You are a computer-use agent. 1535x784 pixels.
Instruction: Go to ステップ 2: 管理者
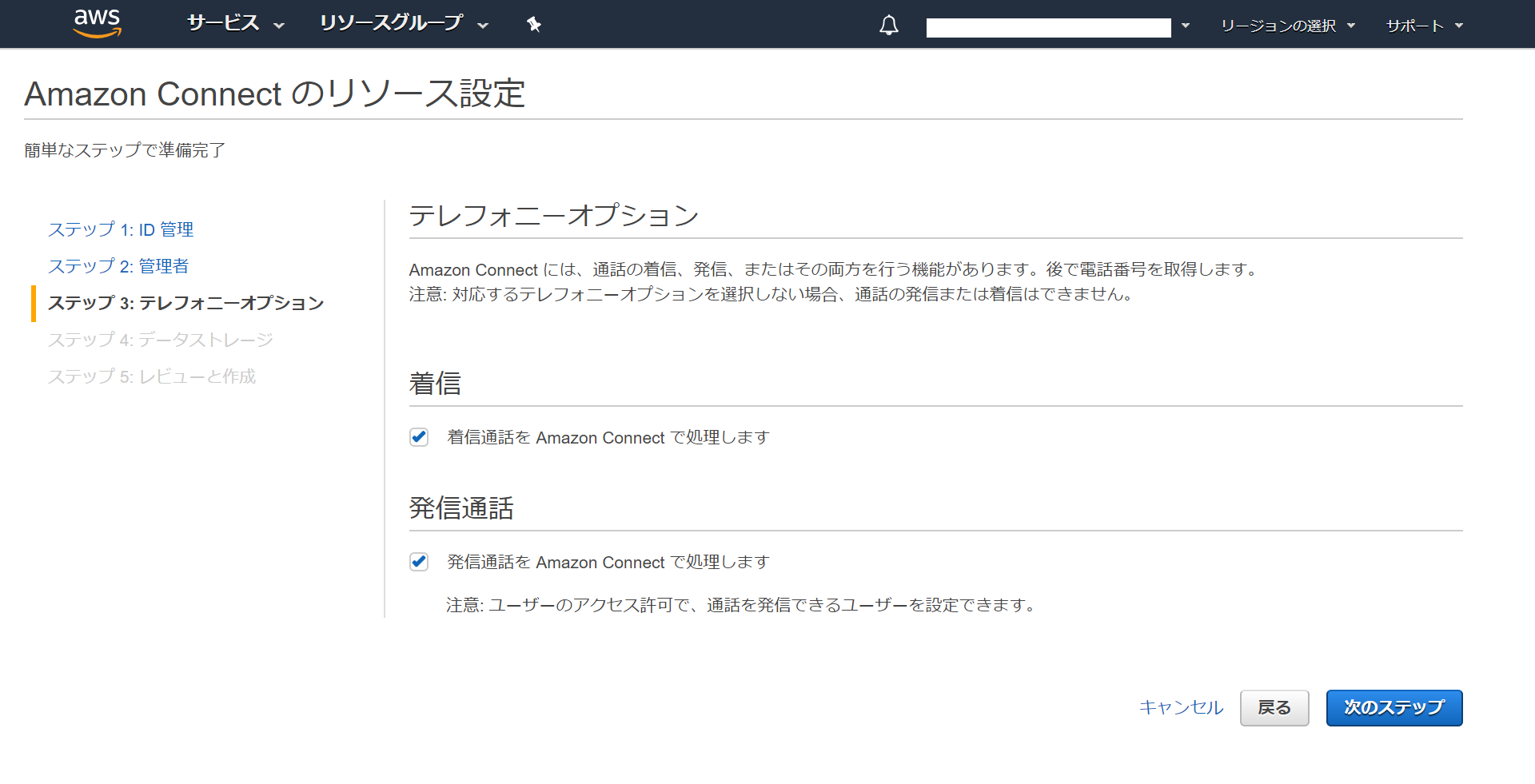(x=118, y=266)
